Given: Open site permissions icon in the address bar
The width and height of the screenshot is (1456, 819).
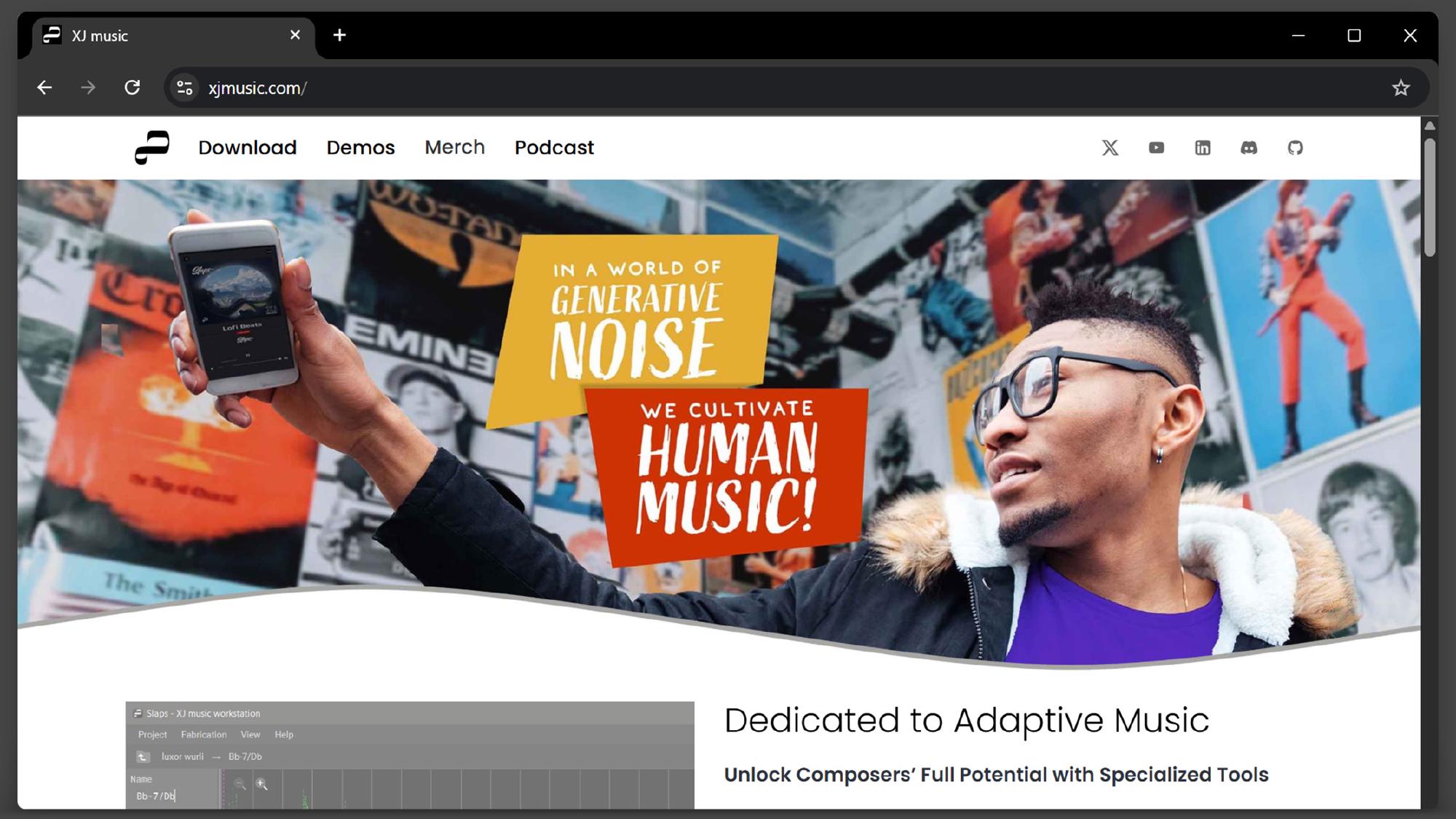Looking at the screenshot, I should 185,87.
